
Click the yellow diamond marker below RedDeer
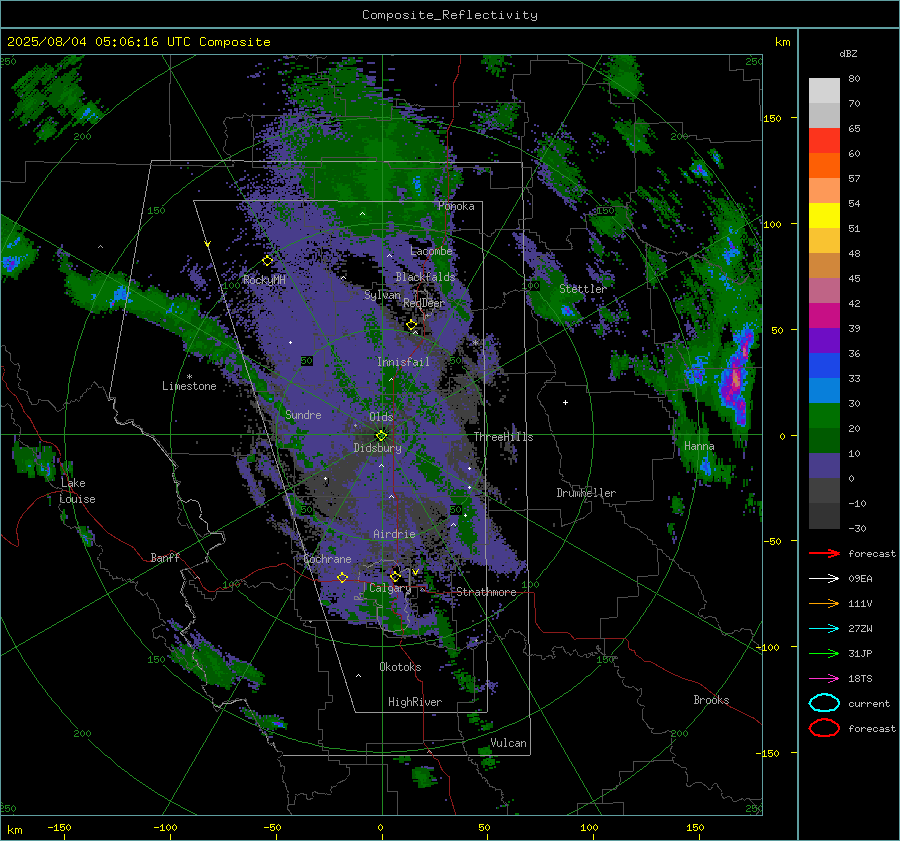coord(411,325)
